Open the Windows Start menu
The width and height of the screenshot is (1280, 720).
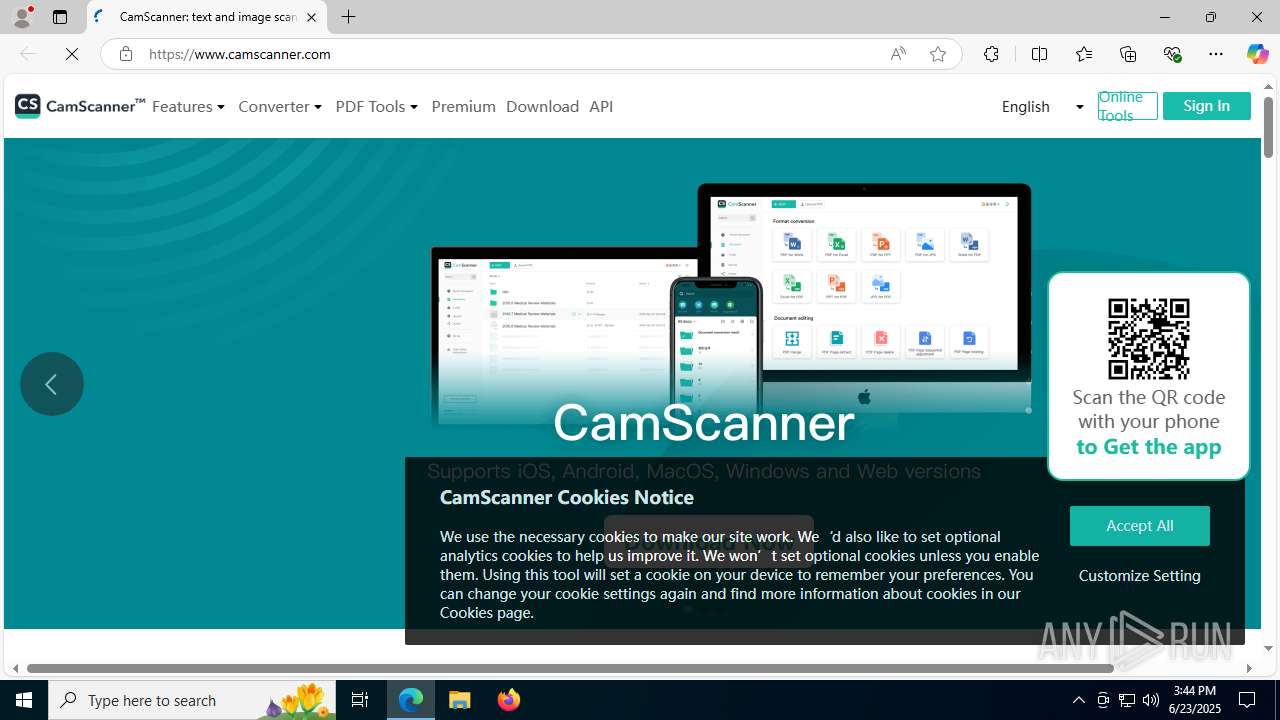[x=24, y=700]
